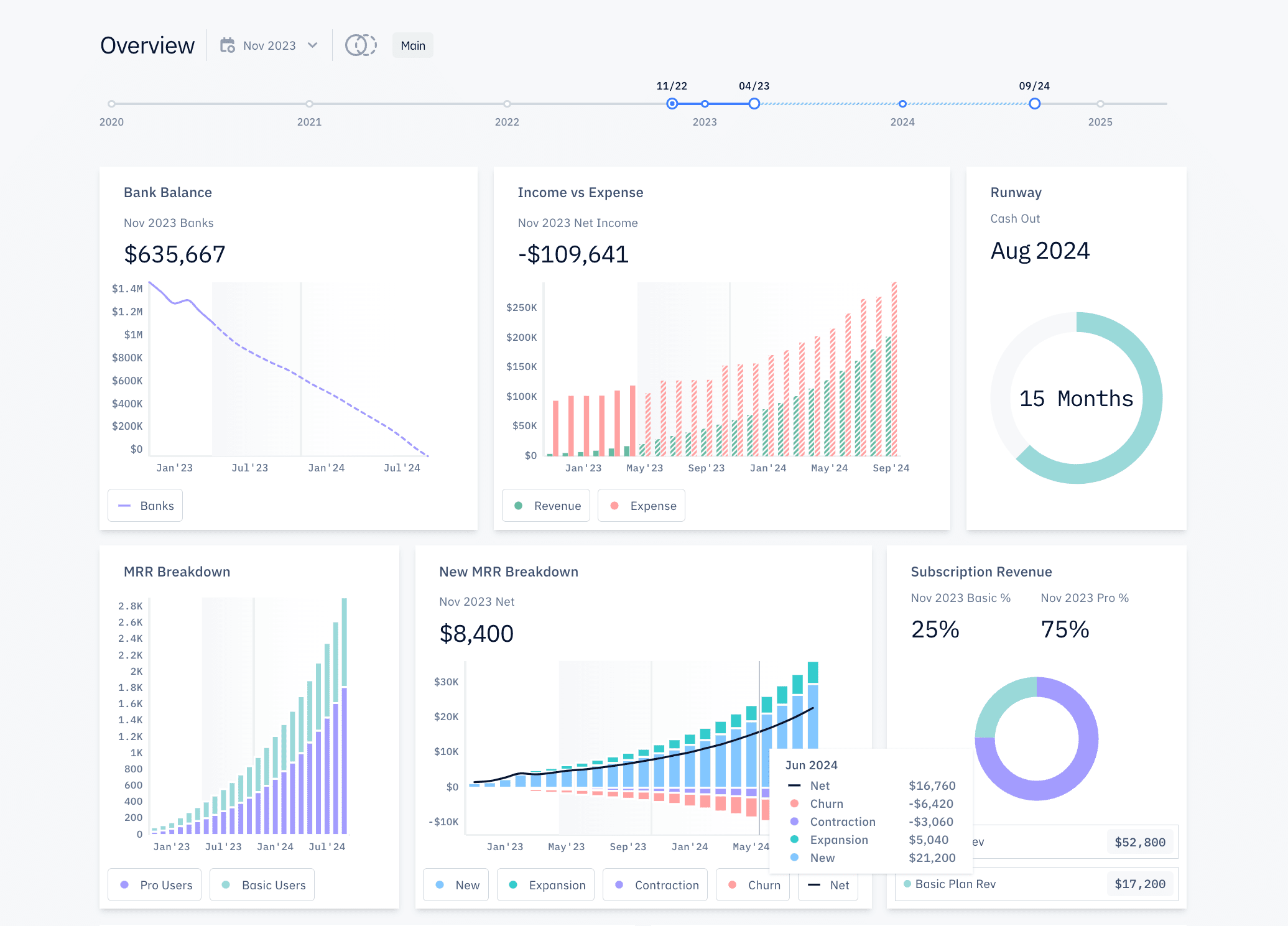Image resolution: width=1288 pixels, height=926 pixels.
Task: Click the Expansion legend dot
Action: point(514,884)
